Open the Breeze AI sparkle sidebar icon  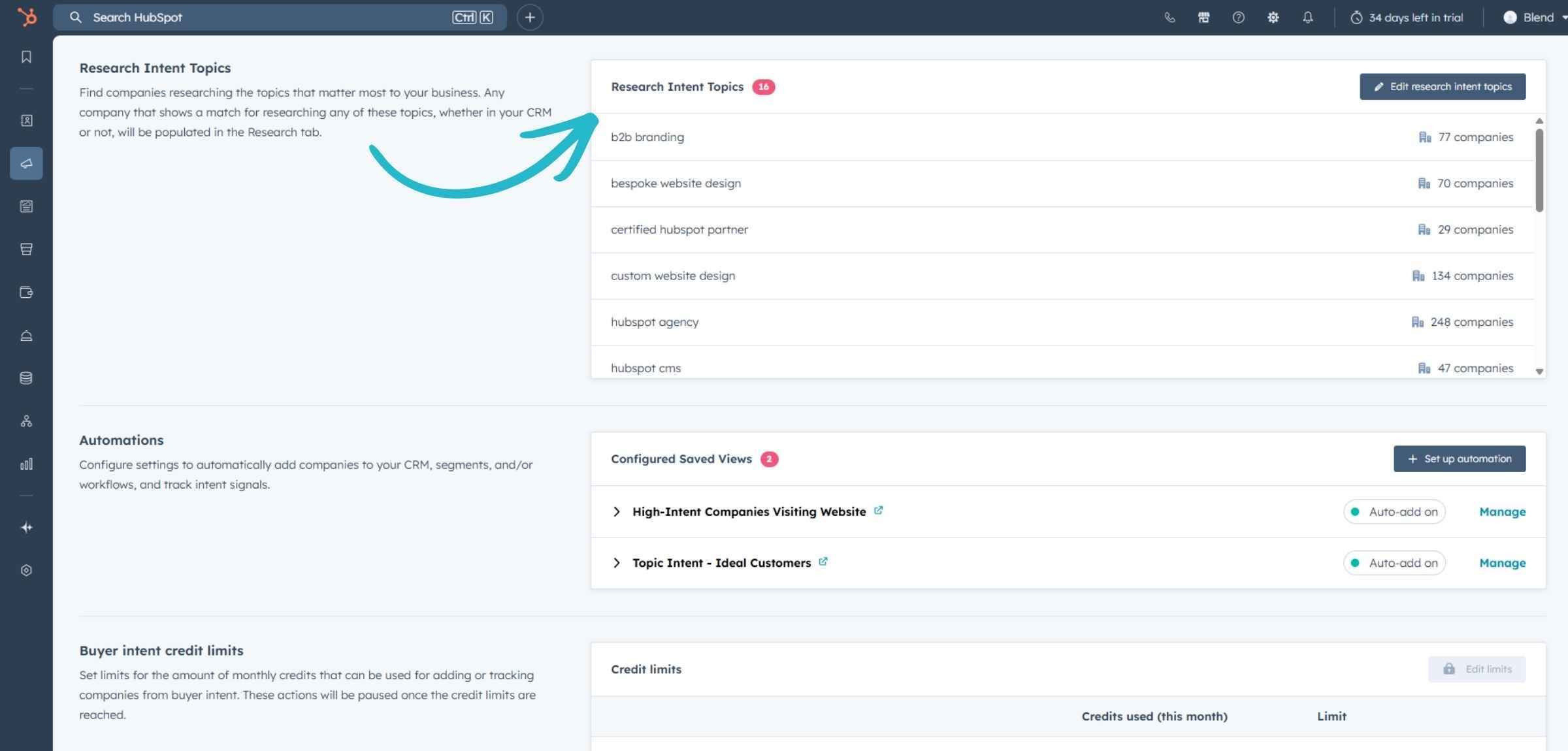click(x=26, y=528)
